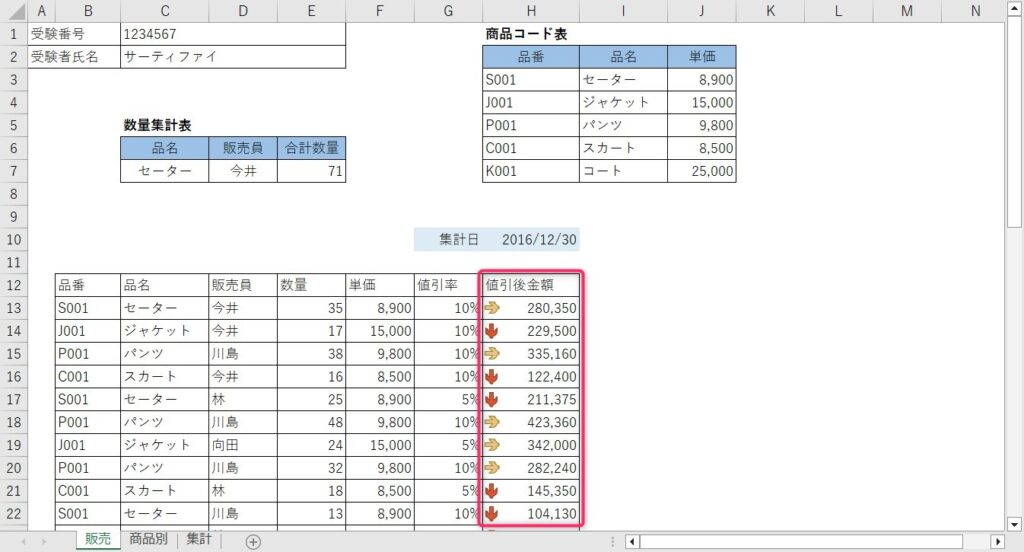The height and width of the screenshot is (552, 1024).
Task: Click the 合計数量 cell showing 71
Action: tap(312, 171)
